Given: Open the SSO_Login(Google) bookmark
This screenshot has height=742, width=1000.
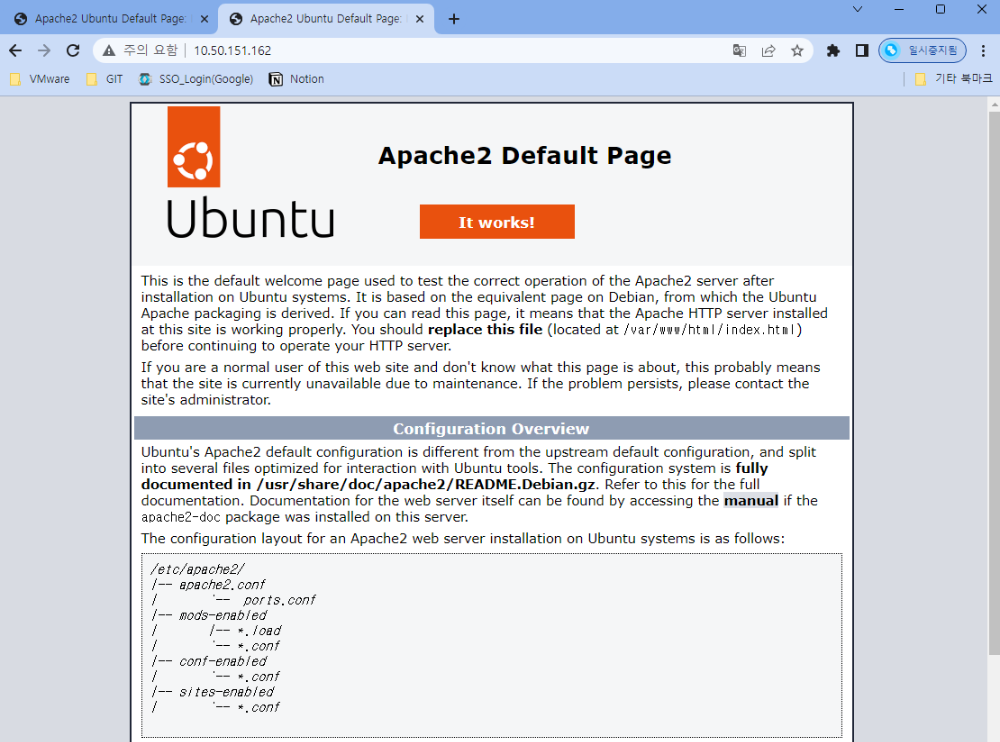Looking at the screenshot, I should [196, 79].
